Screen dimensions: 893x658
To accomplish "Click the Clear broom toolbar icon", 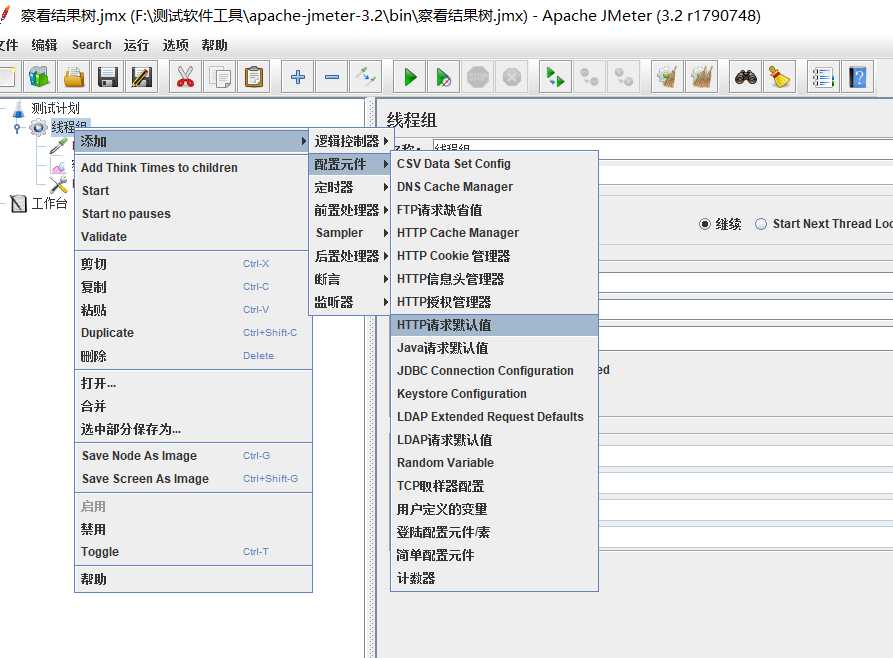I will click(x=667, y=77).
